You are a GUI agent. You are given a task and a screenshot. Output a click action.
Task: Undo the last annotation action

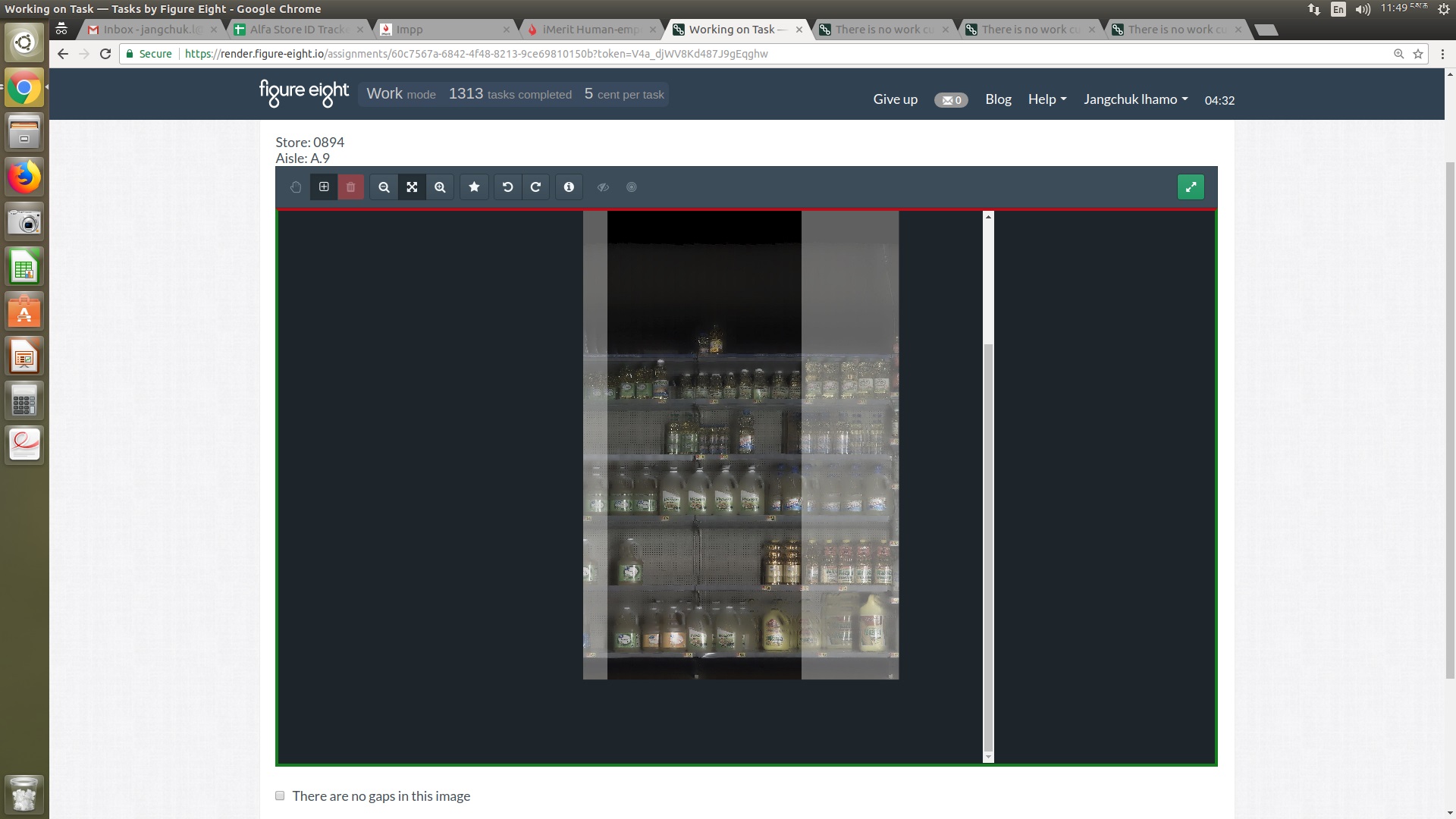(x=508, y=187)
